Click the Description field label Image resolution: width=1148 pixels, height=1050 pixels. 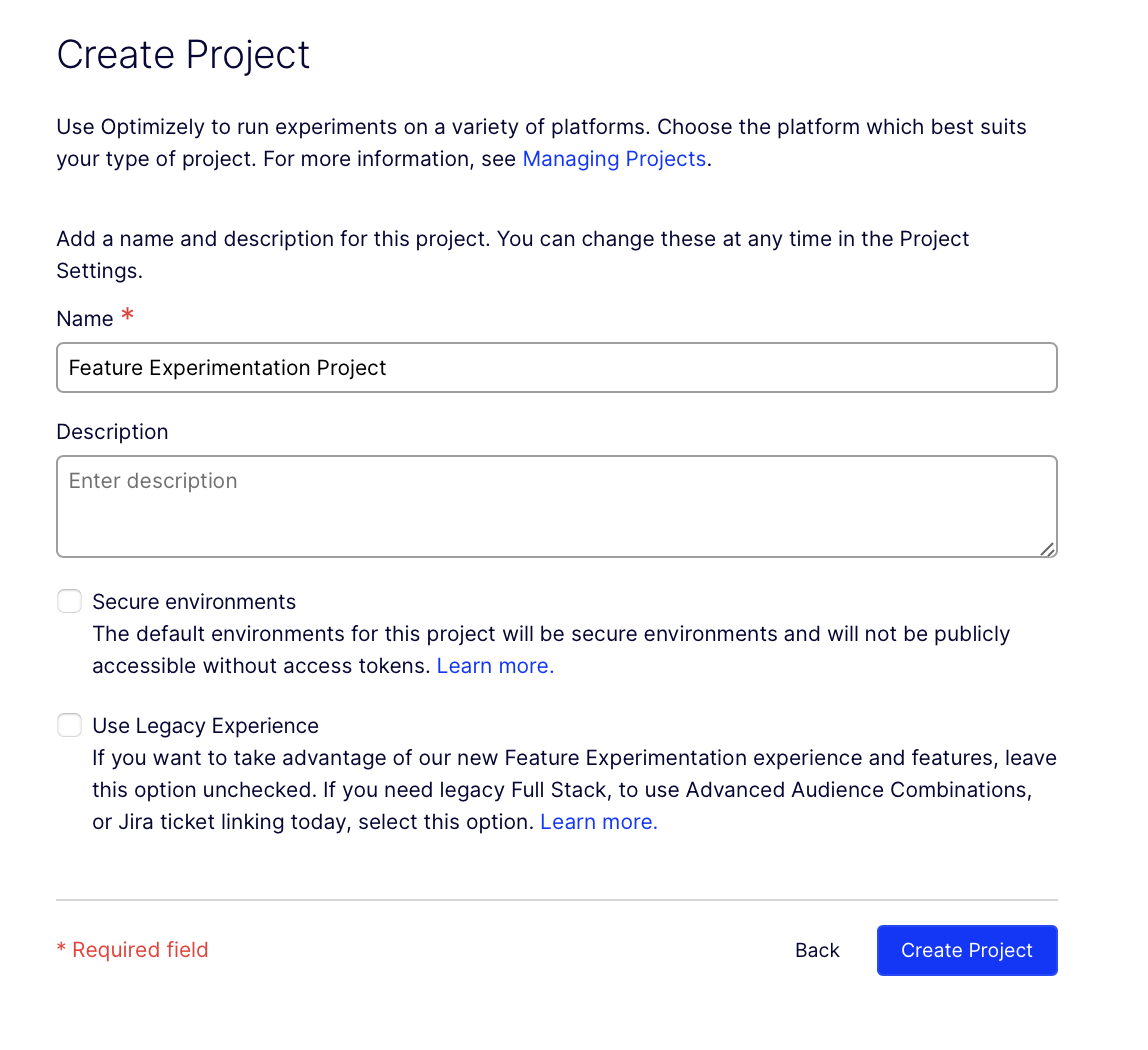click(112, 431)
